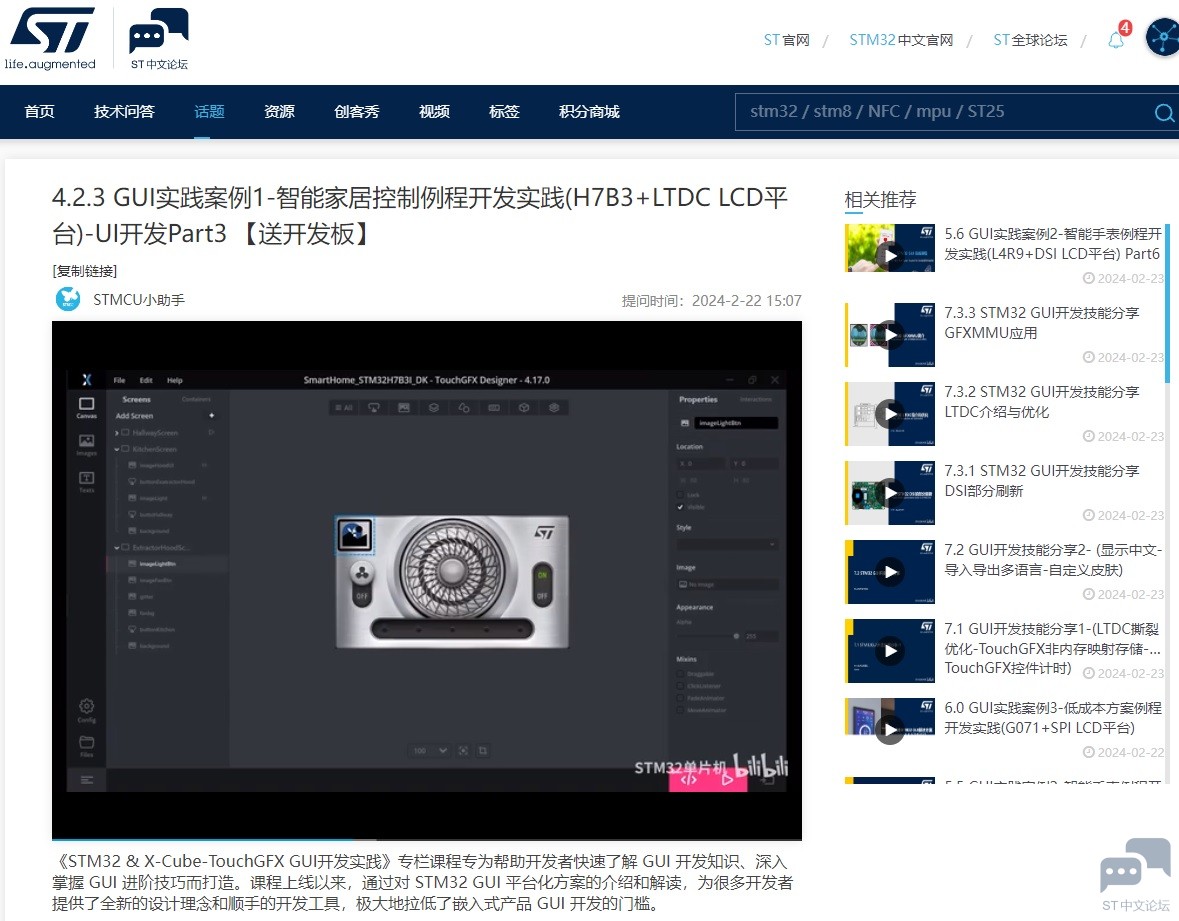
Task: Click the hamburger icon at TouchGFX bottom-left
Action: point(86,780)
